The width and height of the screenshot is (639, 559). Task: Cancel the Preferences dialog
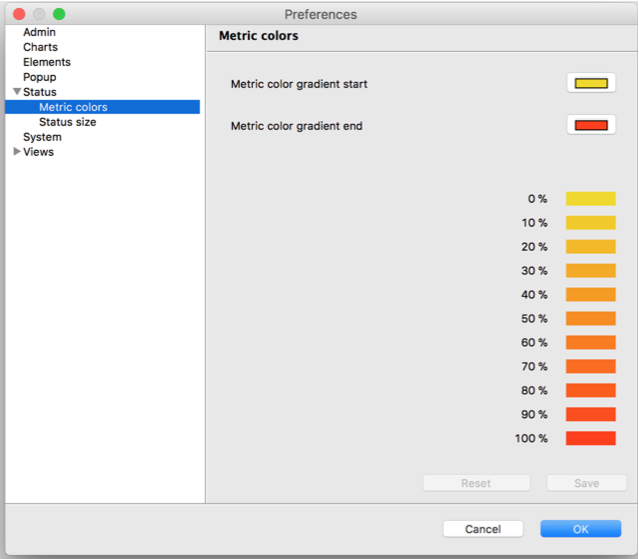(483, 529)
